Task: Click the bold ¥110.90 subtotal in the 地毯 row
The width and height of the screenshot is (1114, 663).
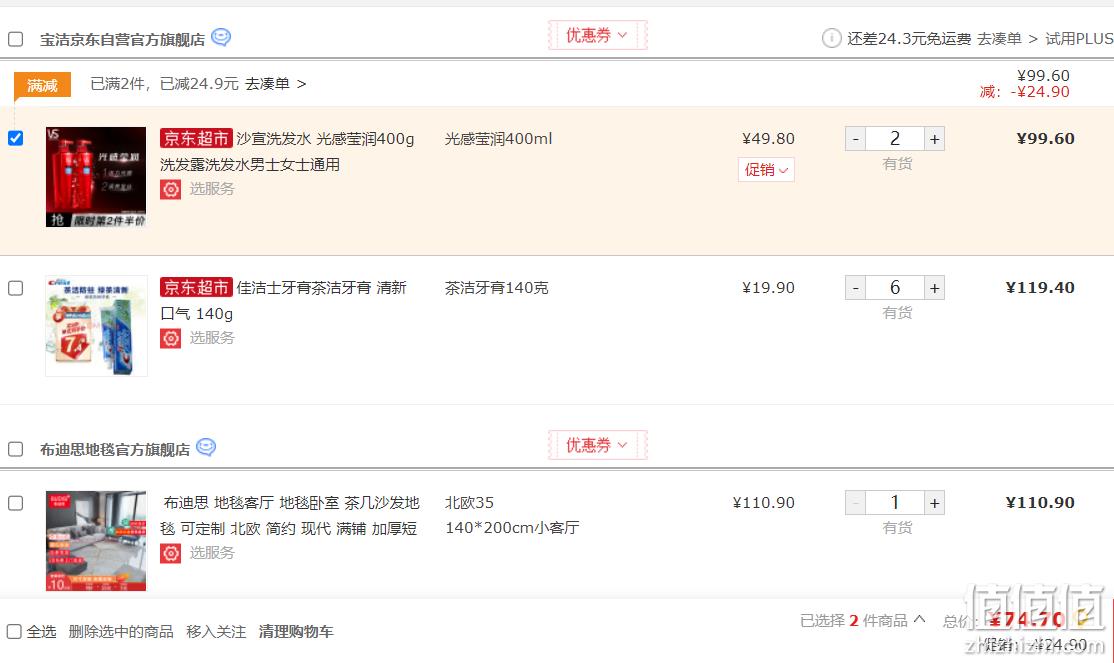Action: pos(1040,503)
